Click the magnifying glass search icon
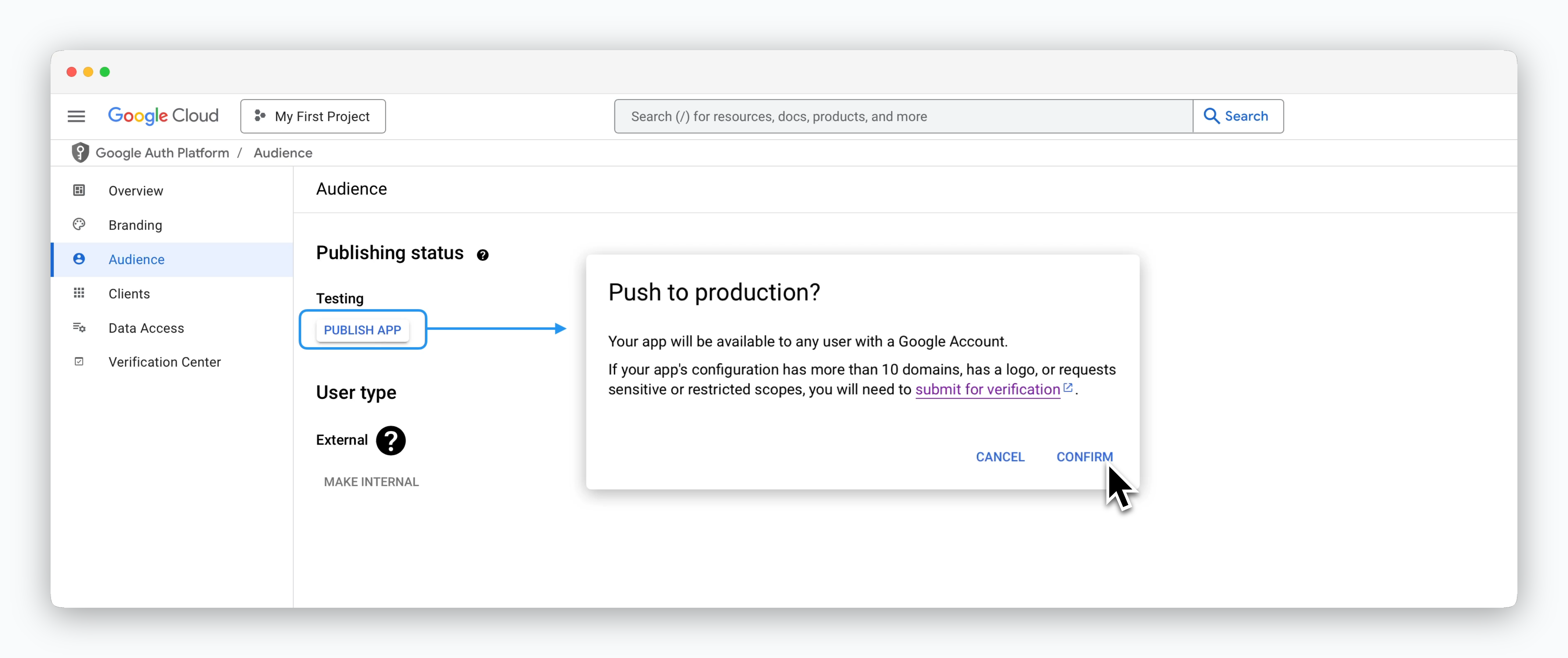Image resolution: width=1568 pixels, height=658 pixels. (1211, 116)
